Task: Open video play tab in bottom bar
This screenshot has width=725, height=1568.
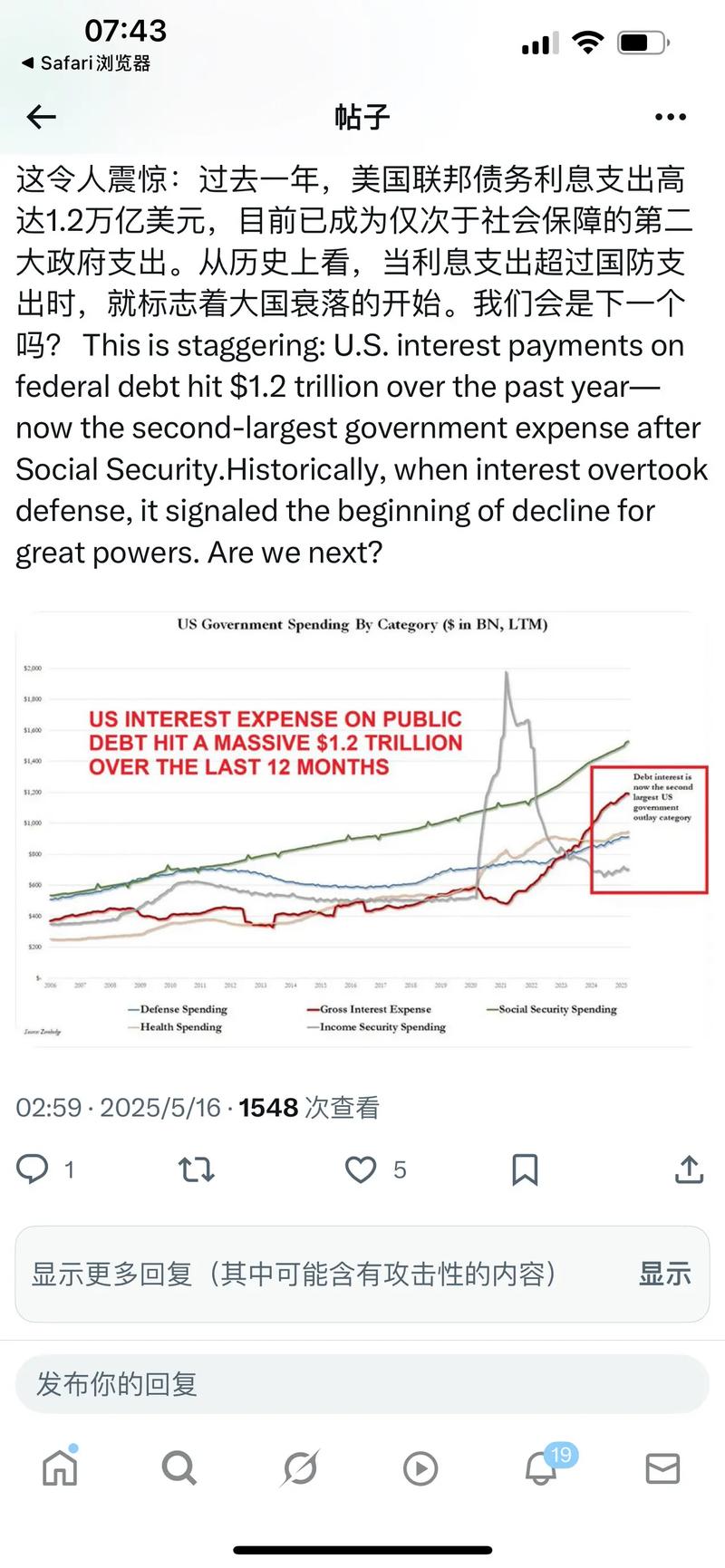Action: coord(420,1468)
